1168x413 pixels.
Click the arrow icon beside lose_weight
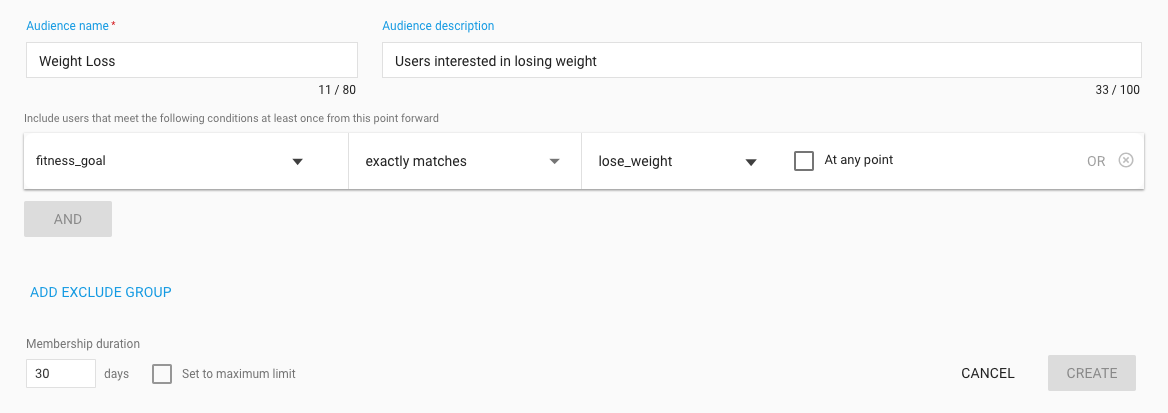pyautogui.click(x=751, y=162)
